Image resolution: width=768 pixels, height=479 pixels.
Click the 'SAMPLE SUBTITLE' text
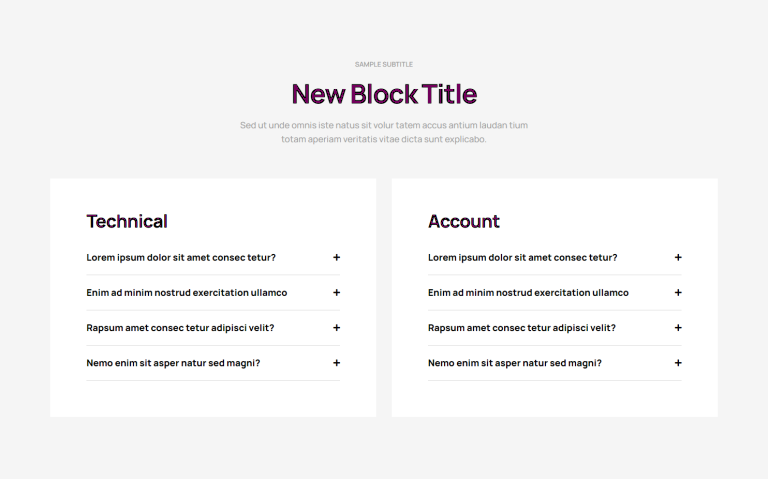[384, 64]
